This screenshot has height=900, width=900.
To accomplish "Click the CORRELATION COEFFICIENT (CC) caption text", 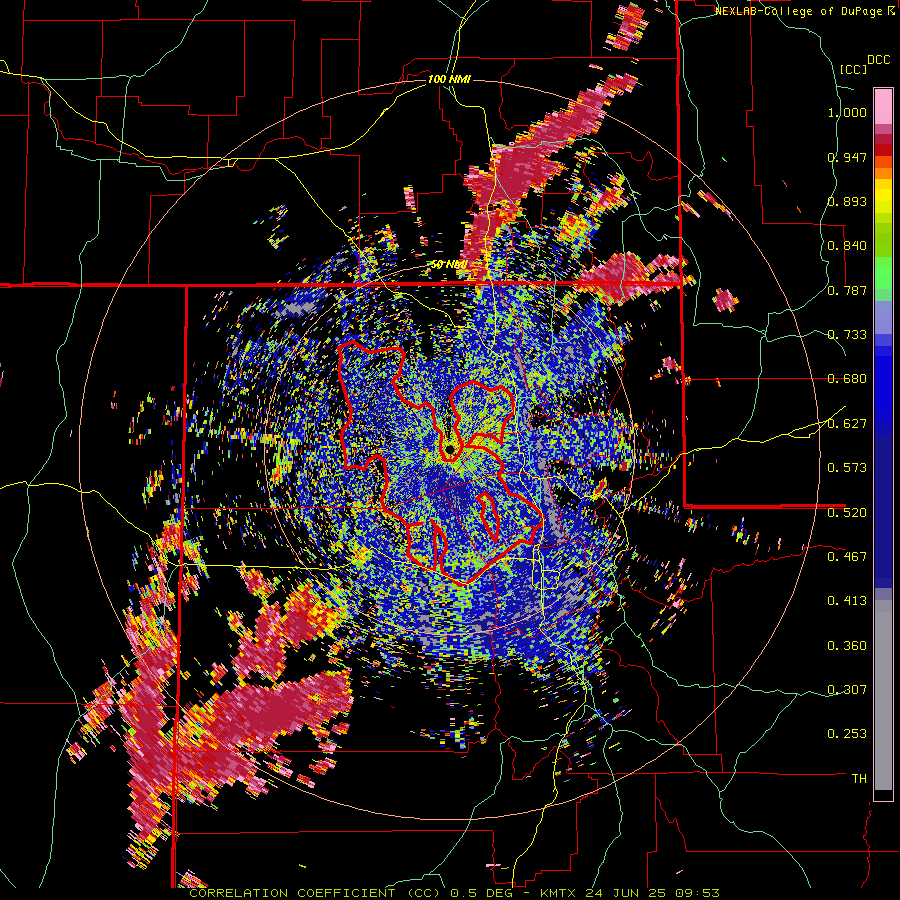I will [314, 893].
